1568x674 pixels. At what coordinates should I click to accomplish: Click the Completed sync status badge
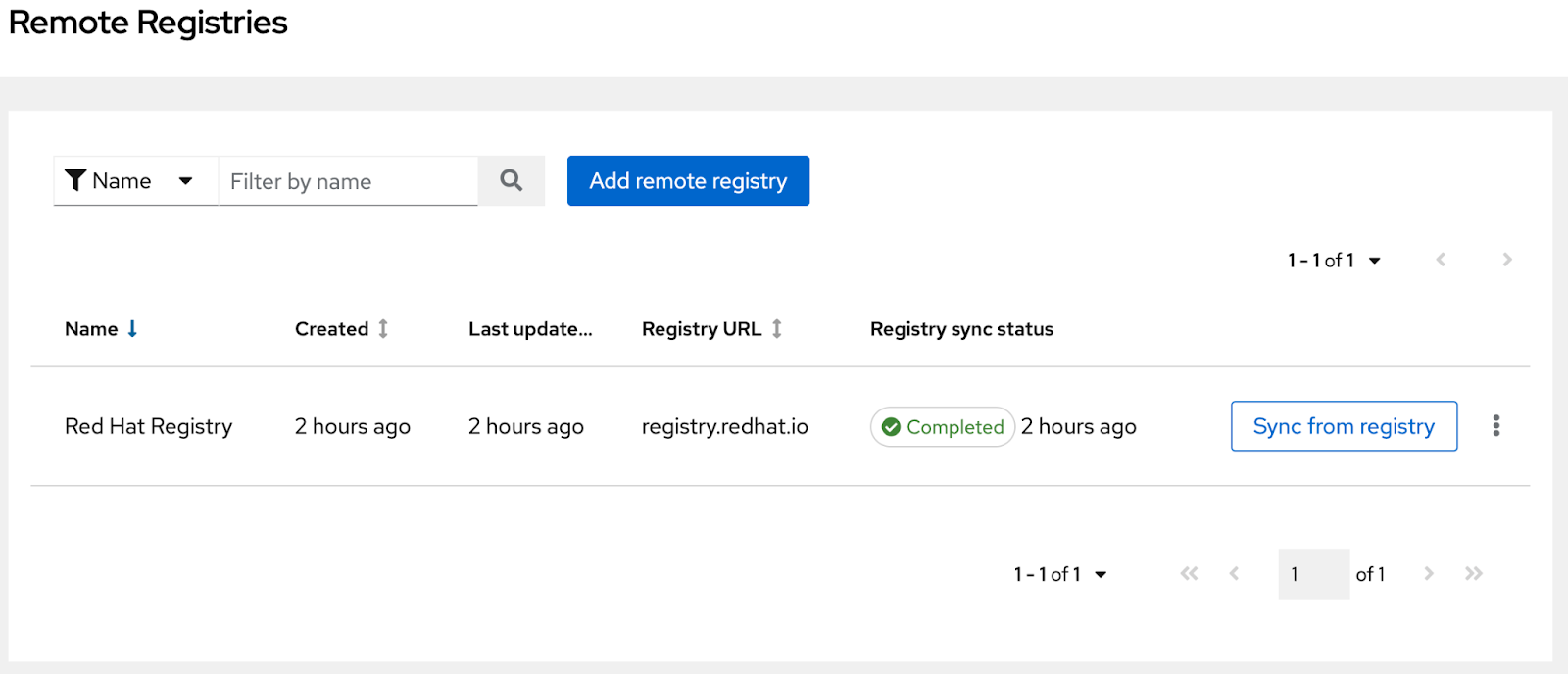pos(942,427)
